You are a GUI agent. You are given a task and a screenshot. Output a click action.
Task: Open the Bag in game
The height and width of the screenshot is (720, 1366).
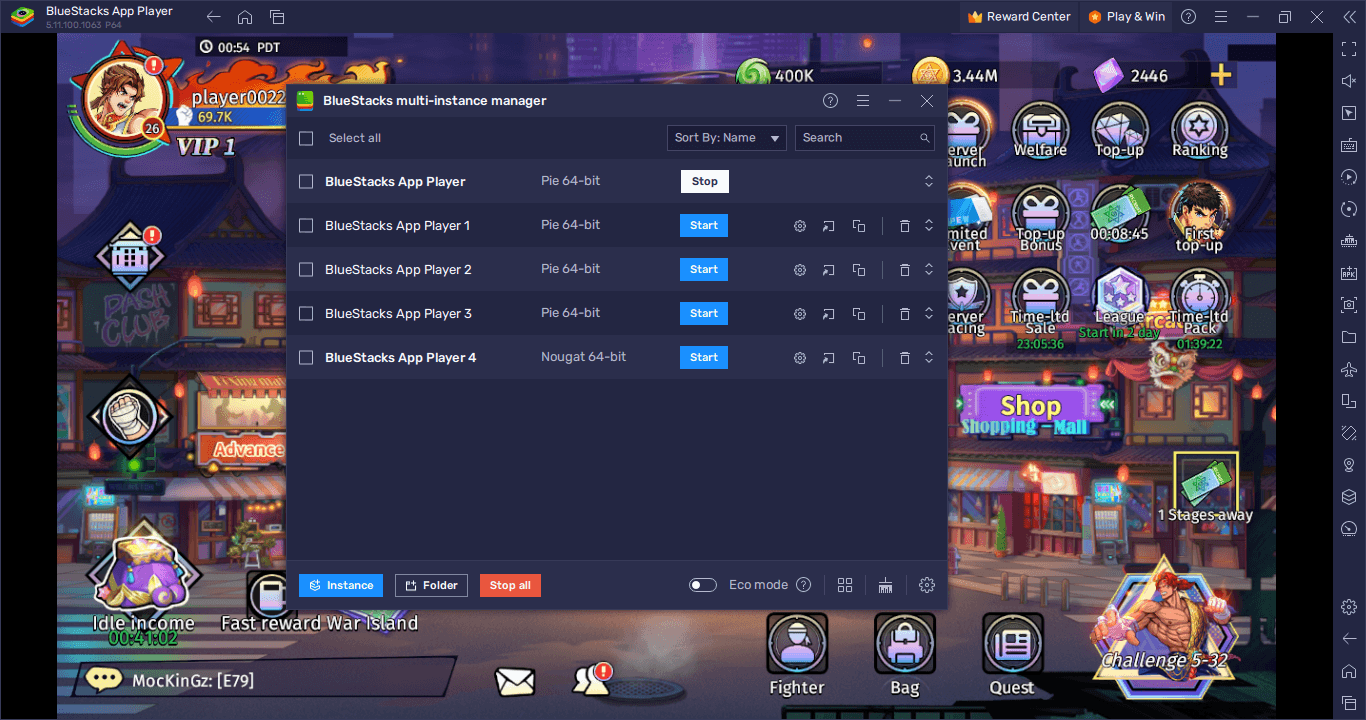coord(905,655)
